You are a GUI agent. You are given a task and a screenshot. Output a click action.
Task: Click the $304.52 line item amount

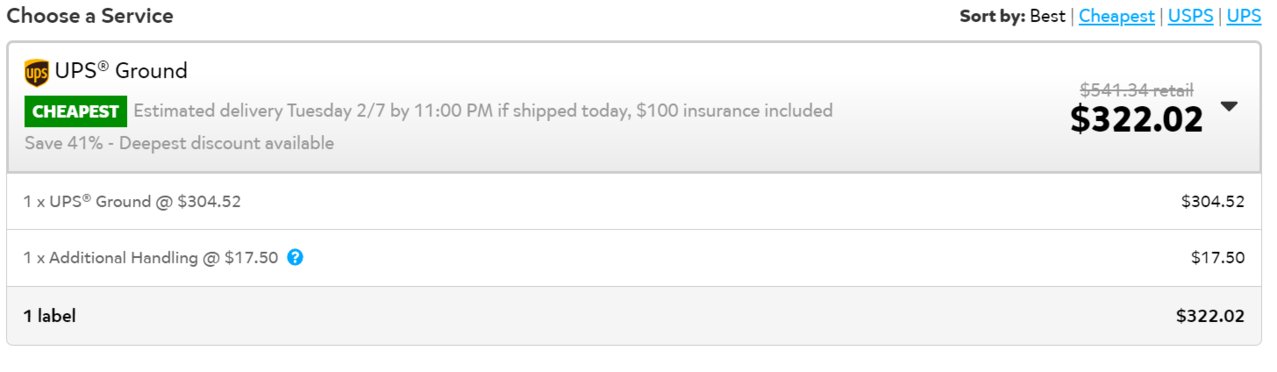(1212, 201)
